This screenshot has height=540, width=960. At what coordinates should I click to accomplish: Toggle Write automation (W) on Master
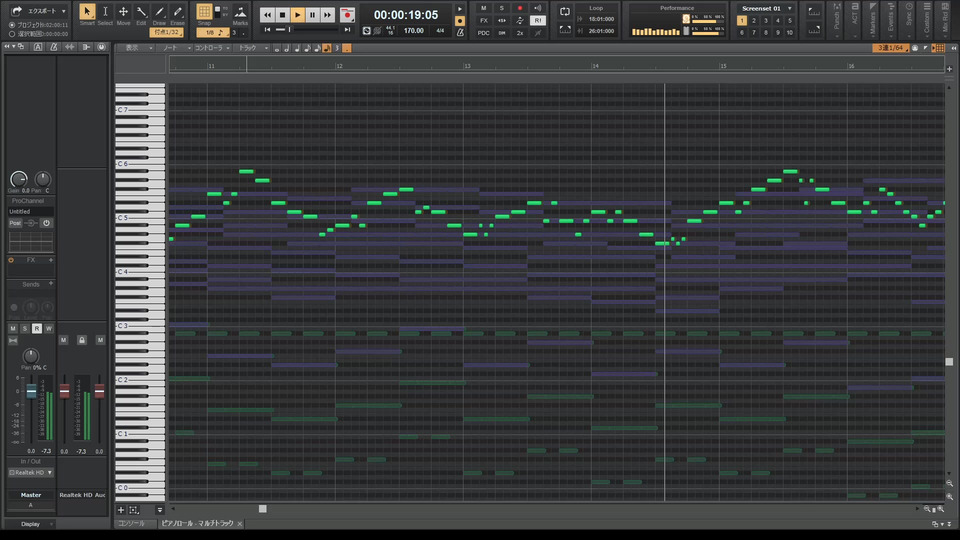(48, 329)
